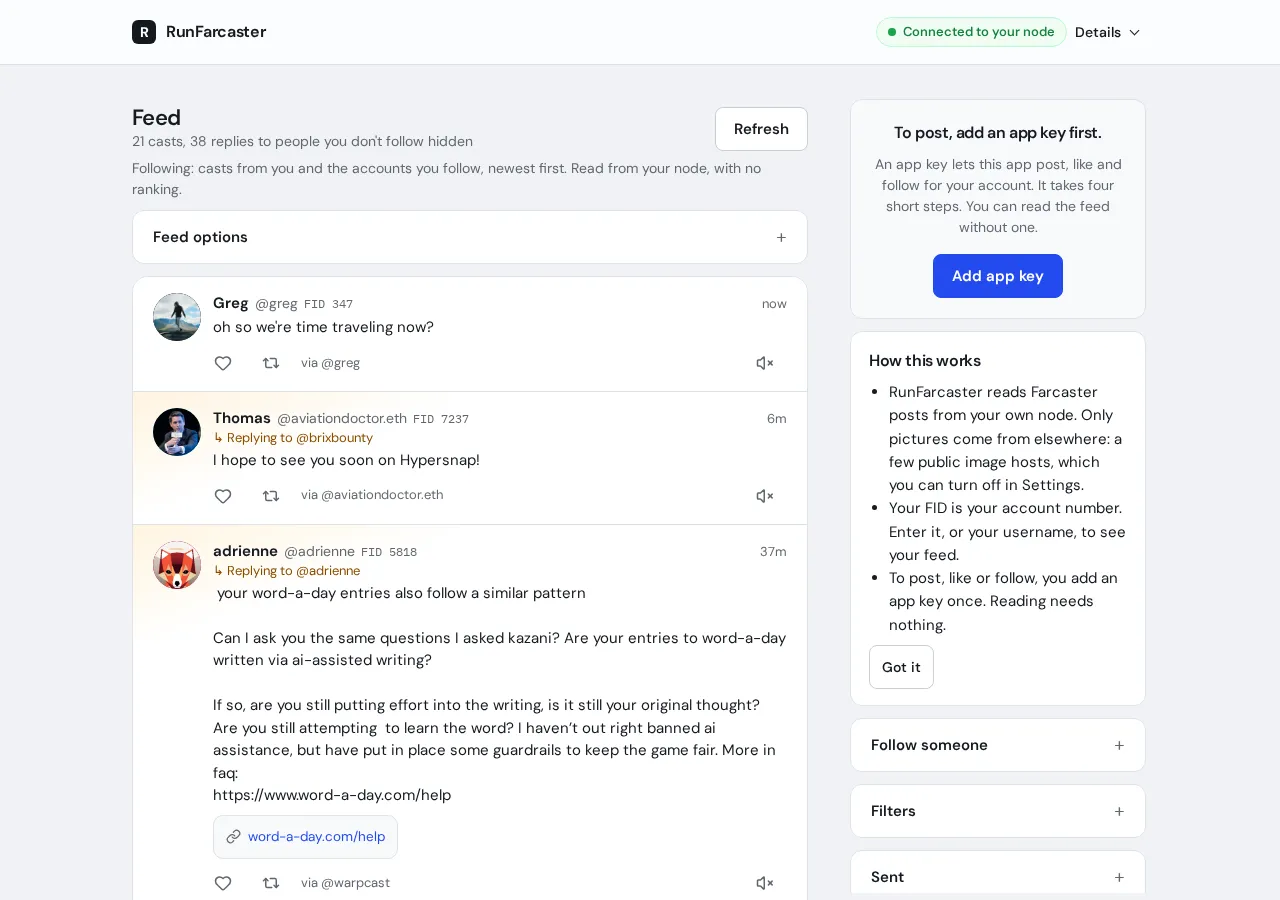Click the @greg handle beside Greg's name
The height and width of the screenshot is (900, 1280).
click(276, 304)
